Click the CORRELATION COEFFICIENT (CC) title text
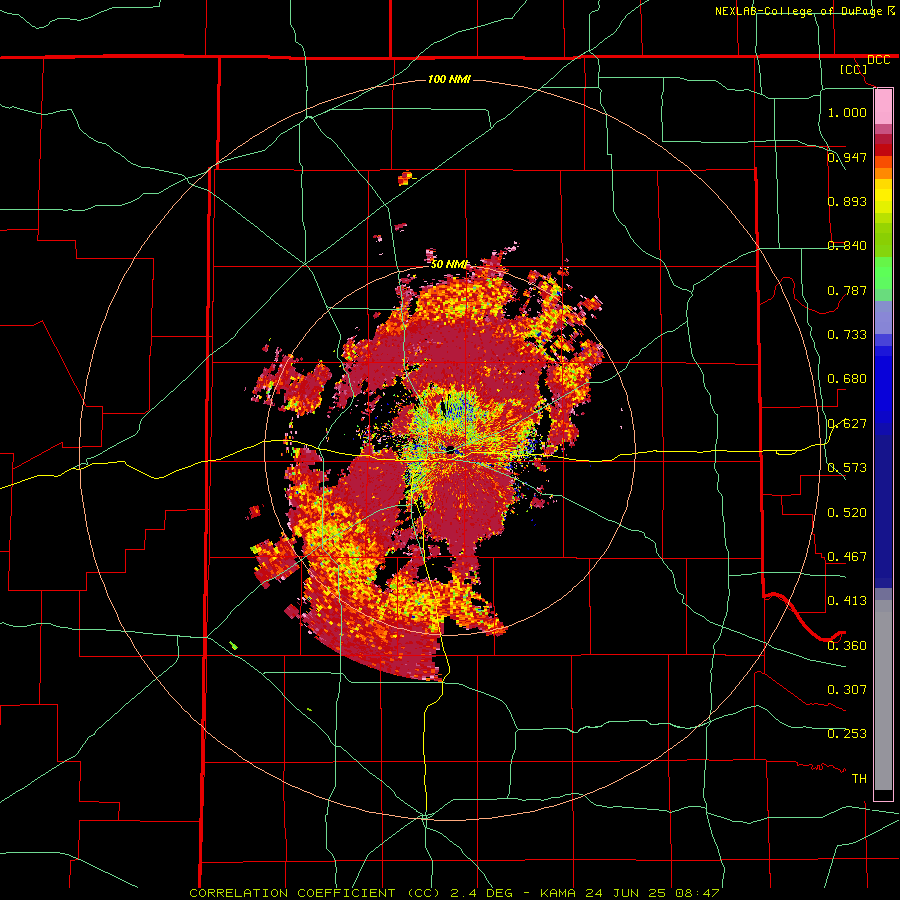Image resolution: width=900 pixels, height=900 pixels. click(315, 893)
